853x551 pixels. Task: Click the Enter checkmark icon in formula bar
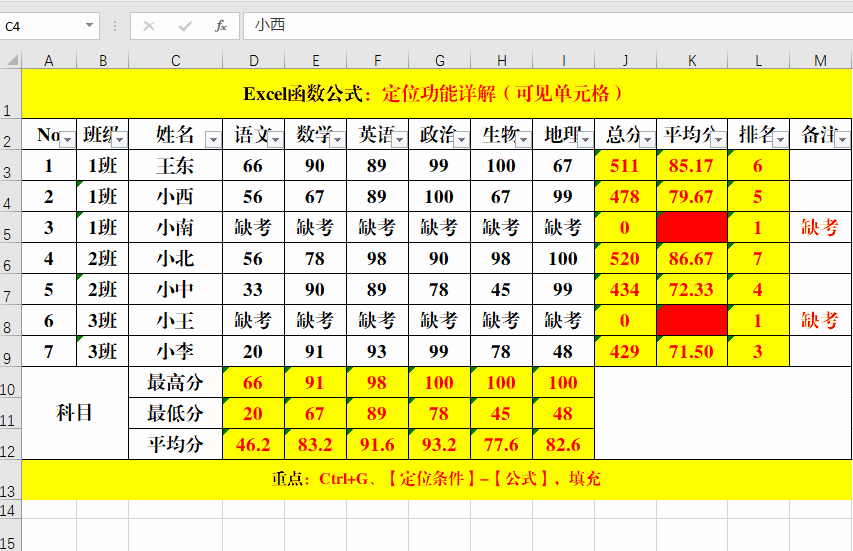[185, 26]
